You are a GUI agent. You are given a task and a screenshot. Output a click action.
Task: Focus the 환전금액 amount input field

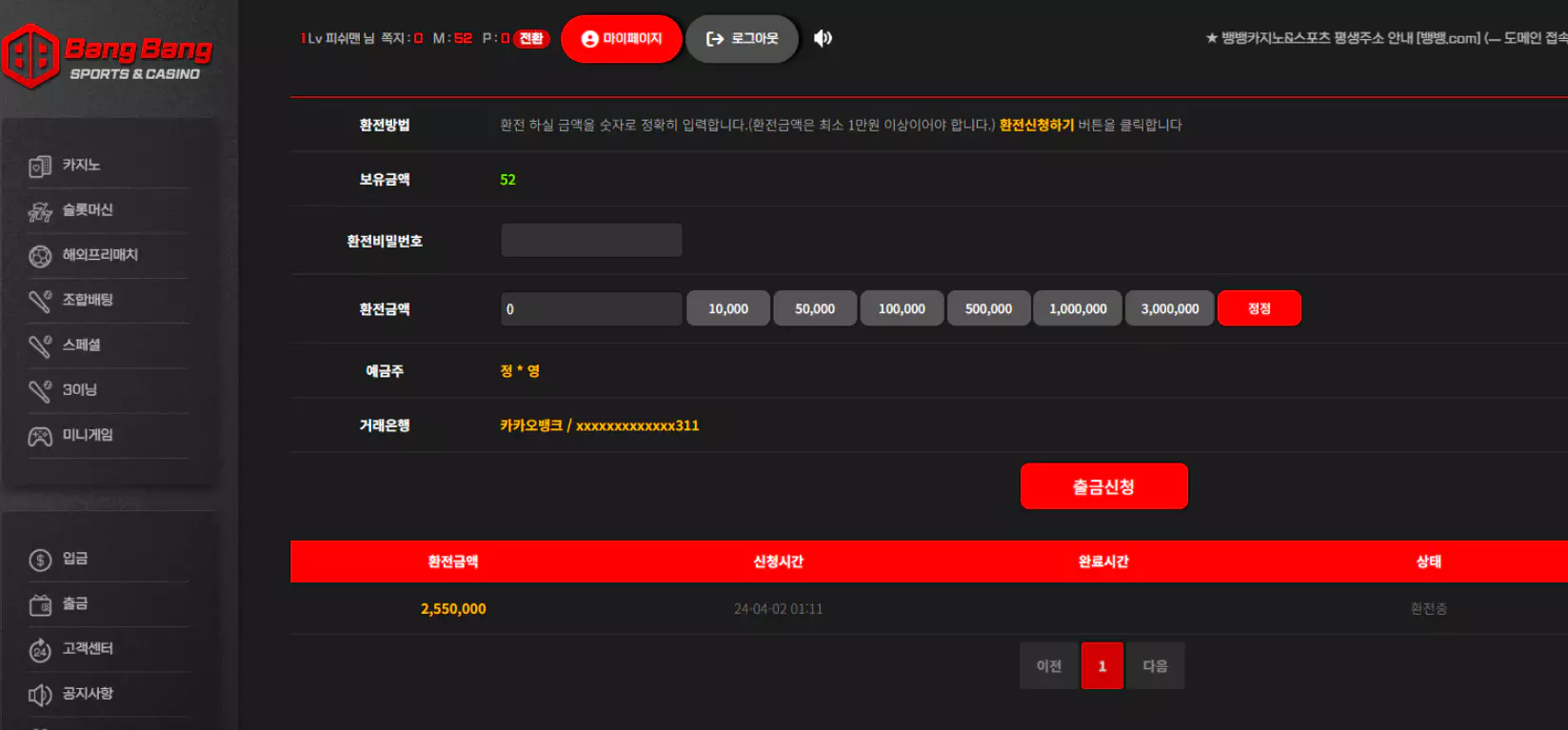tap(591, 308)
